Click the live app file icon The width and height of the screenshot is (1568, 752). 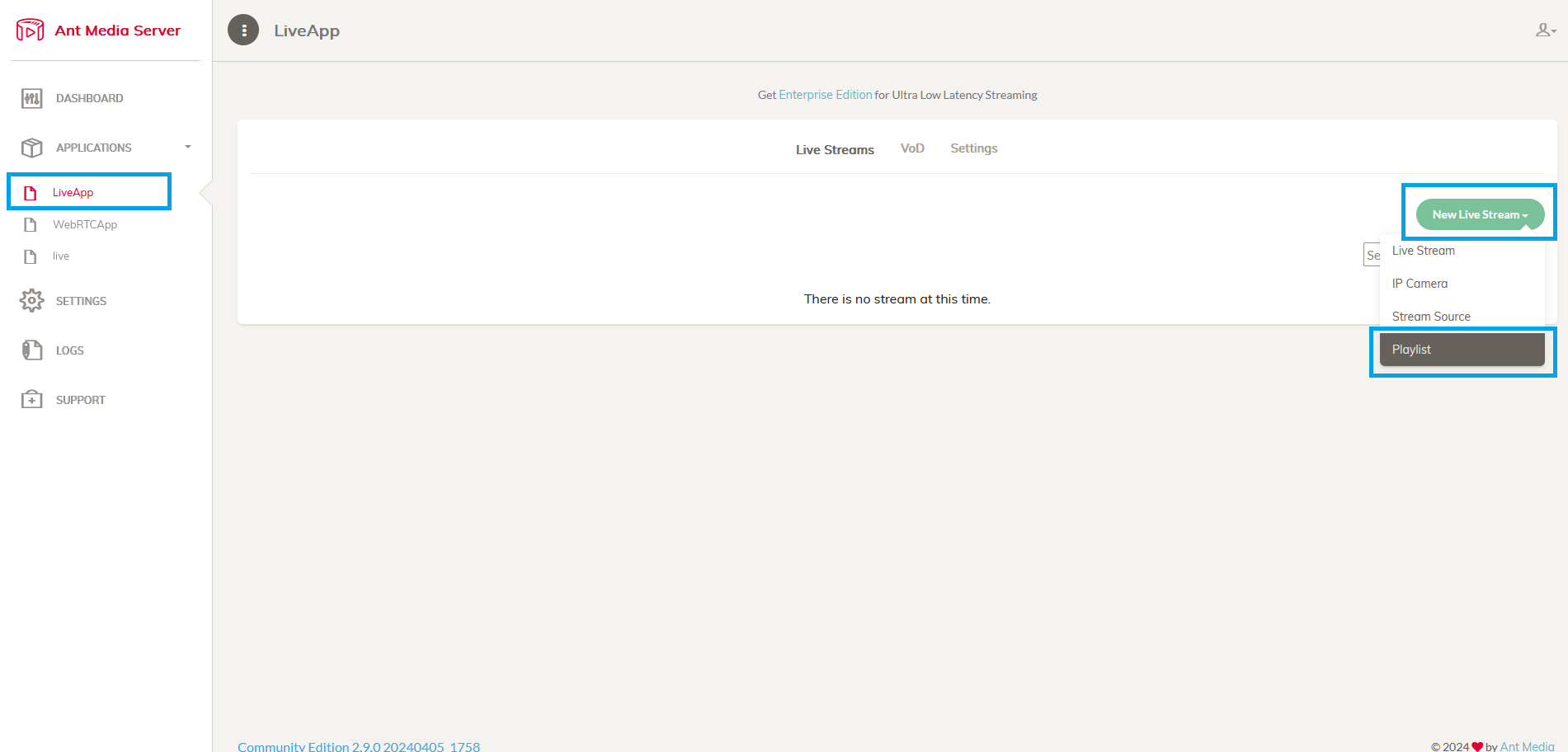[31, 256]
